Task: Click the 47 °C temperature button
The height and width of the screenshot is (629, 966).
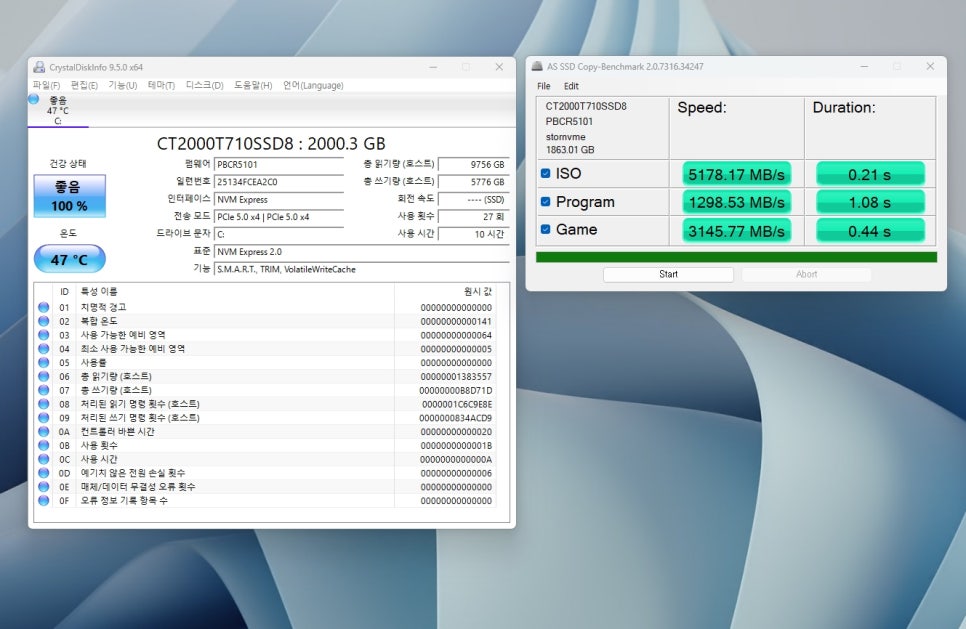Action: point(70,259)
